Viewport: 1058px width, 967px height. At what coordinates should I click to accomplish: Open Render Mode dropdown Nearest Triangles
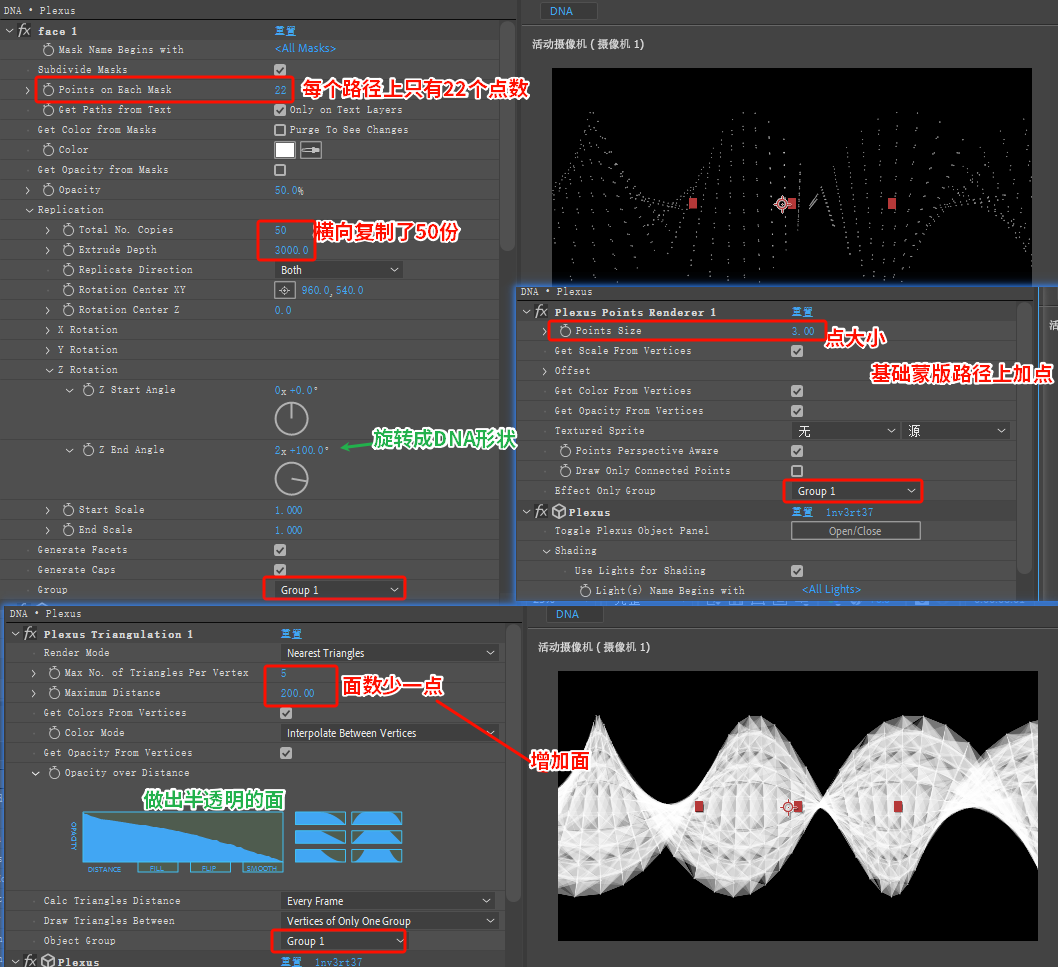(389, 653)
